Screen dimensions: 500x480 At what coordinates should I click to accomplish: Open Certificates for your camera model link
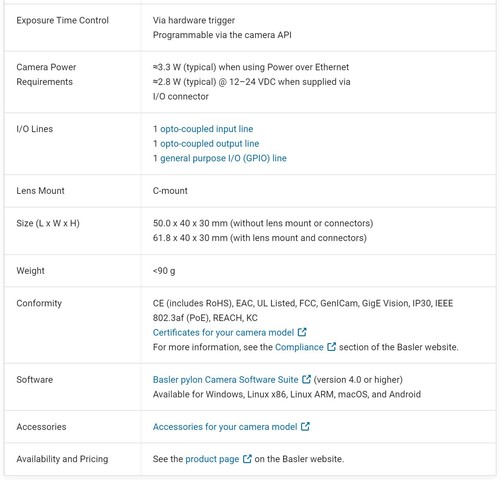[x=223, y=332]
